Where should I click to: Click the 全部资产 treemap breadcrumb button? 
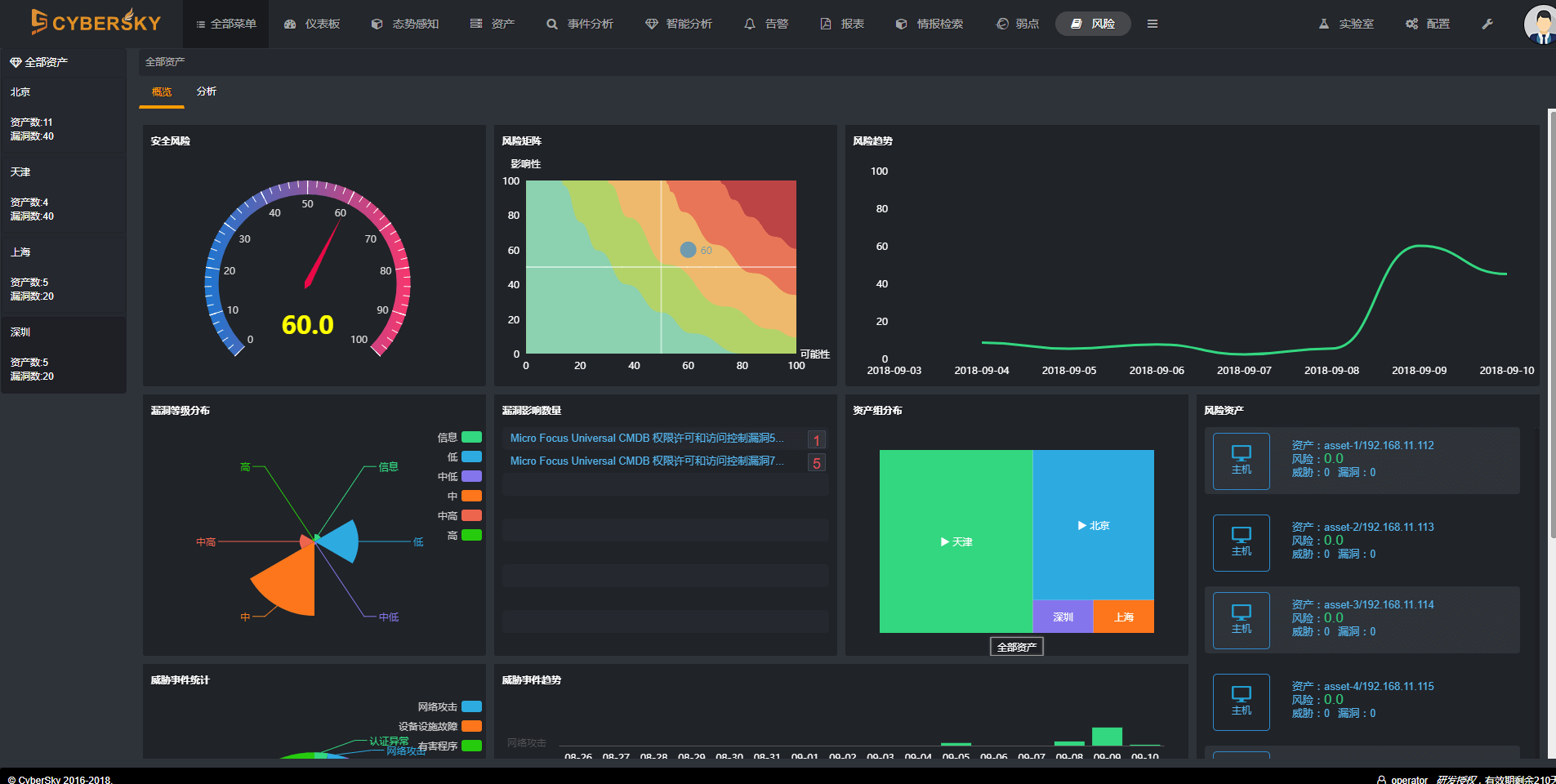click(x=1016, y=647)
